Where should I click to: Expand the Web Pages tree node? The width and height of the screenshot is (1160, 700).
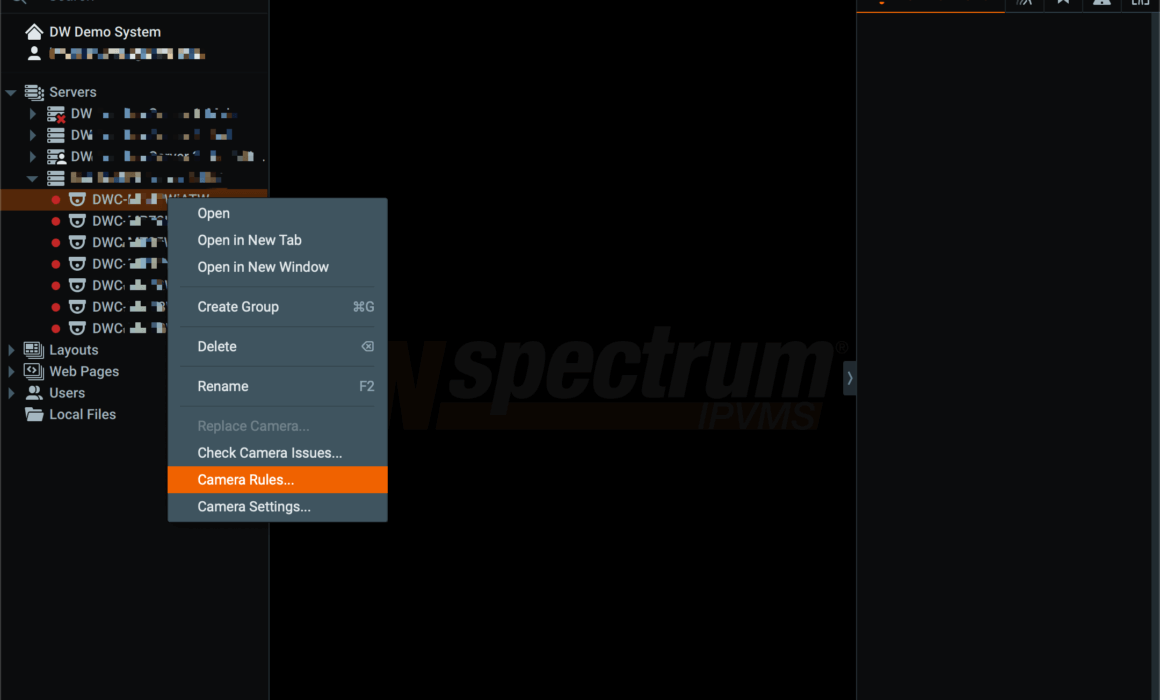coord(11,371)
